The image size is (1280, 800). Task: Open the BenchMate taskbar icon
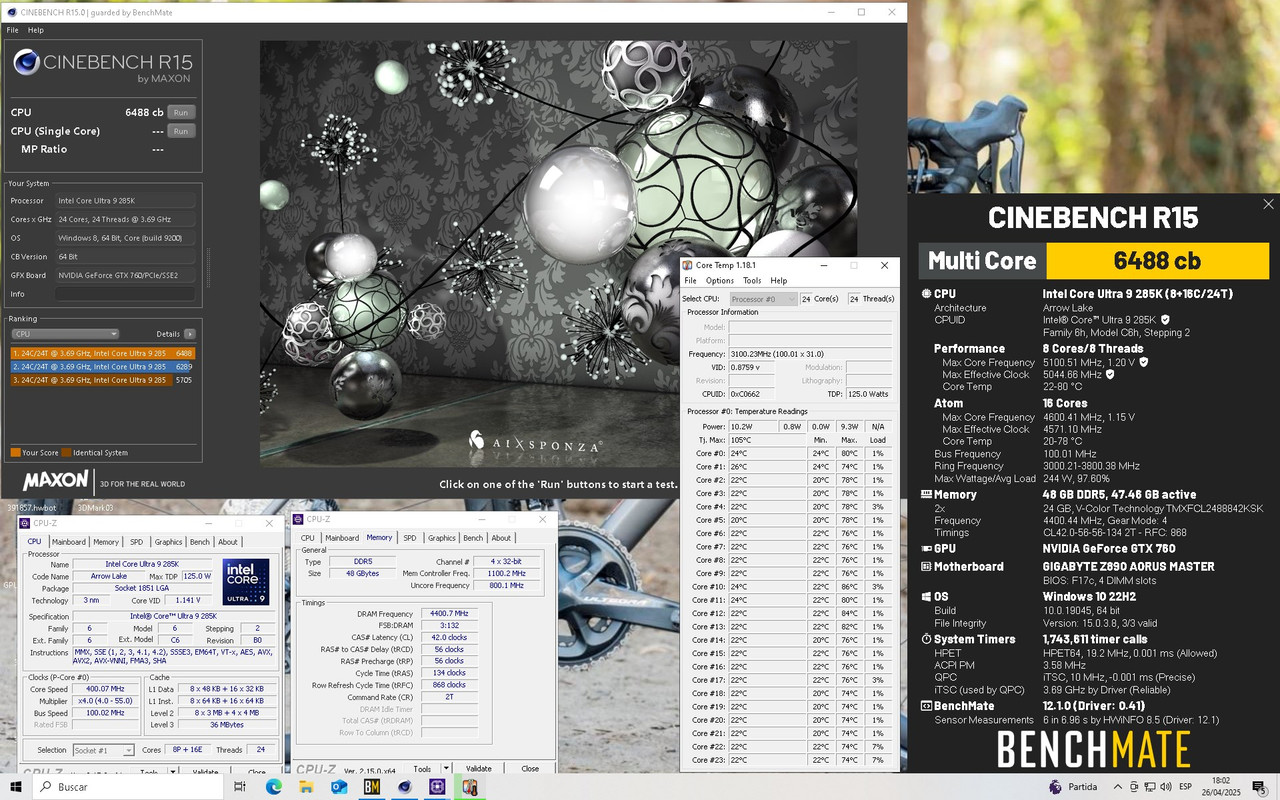(x=372, y=787)
